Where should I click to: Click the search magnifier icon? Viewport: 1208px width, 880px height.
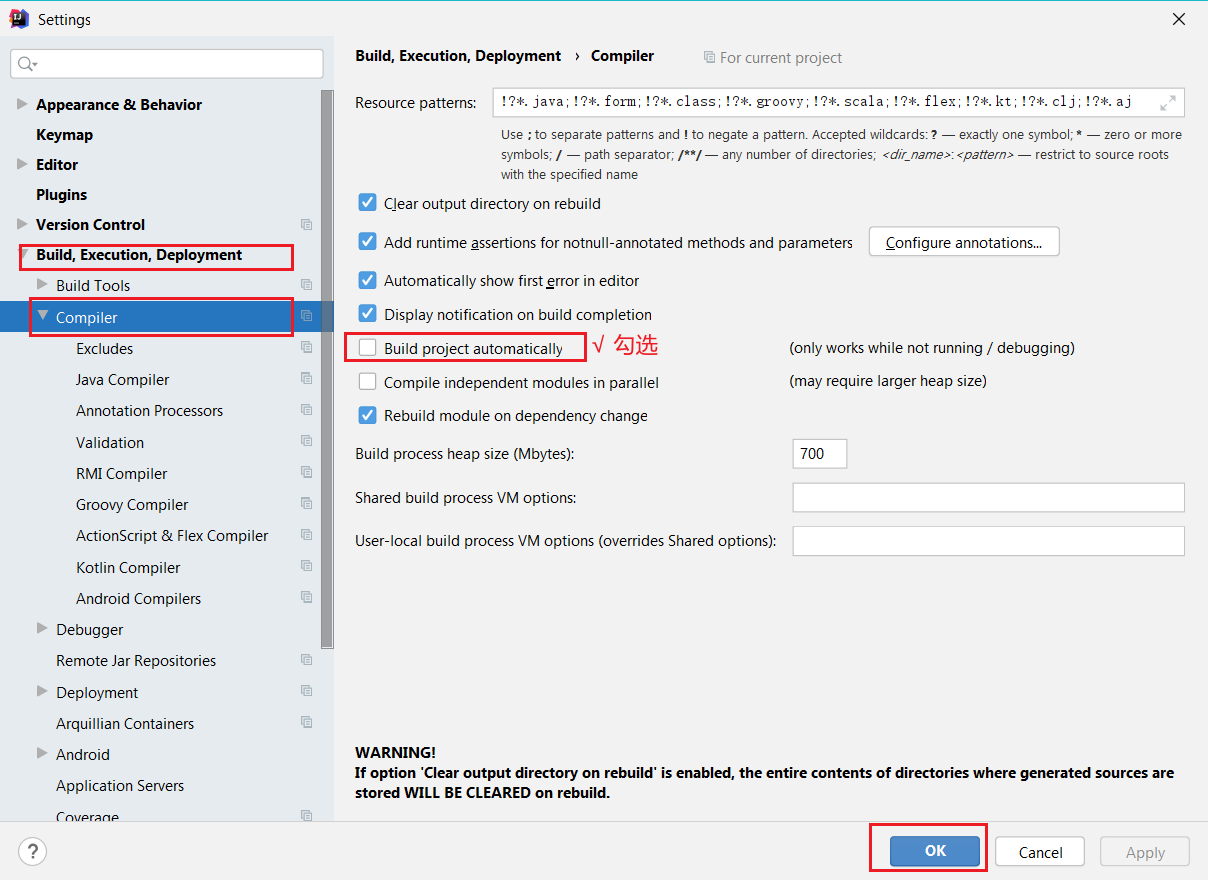(x=27, y=64)
